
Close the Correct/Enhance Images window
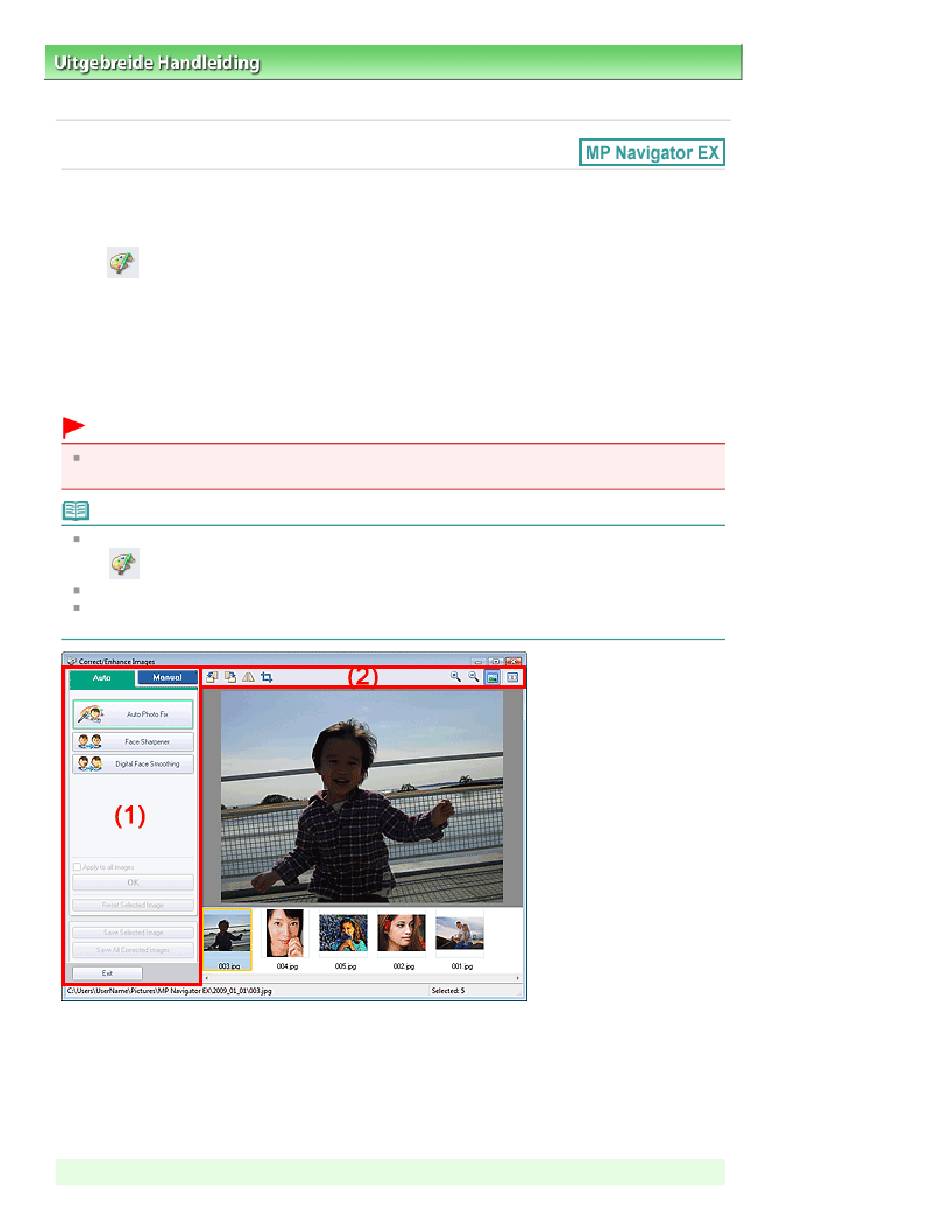tap(513, 661)
